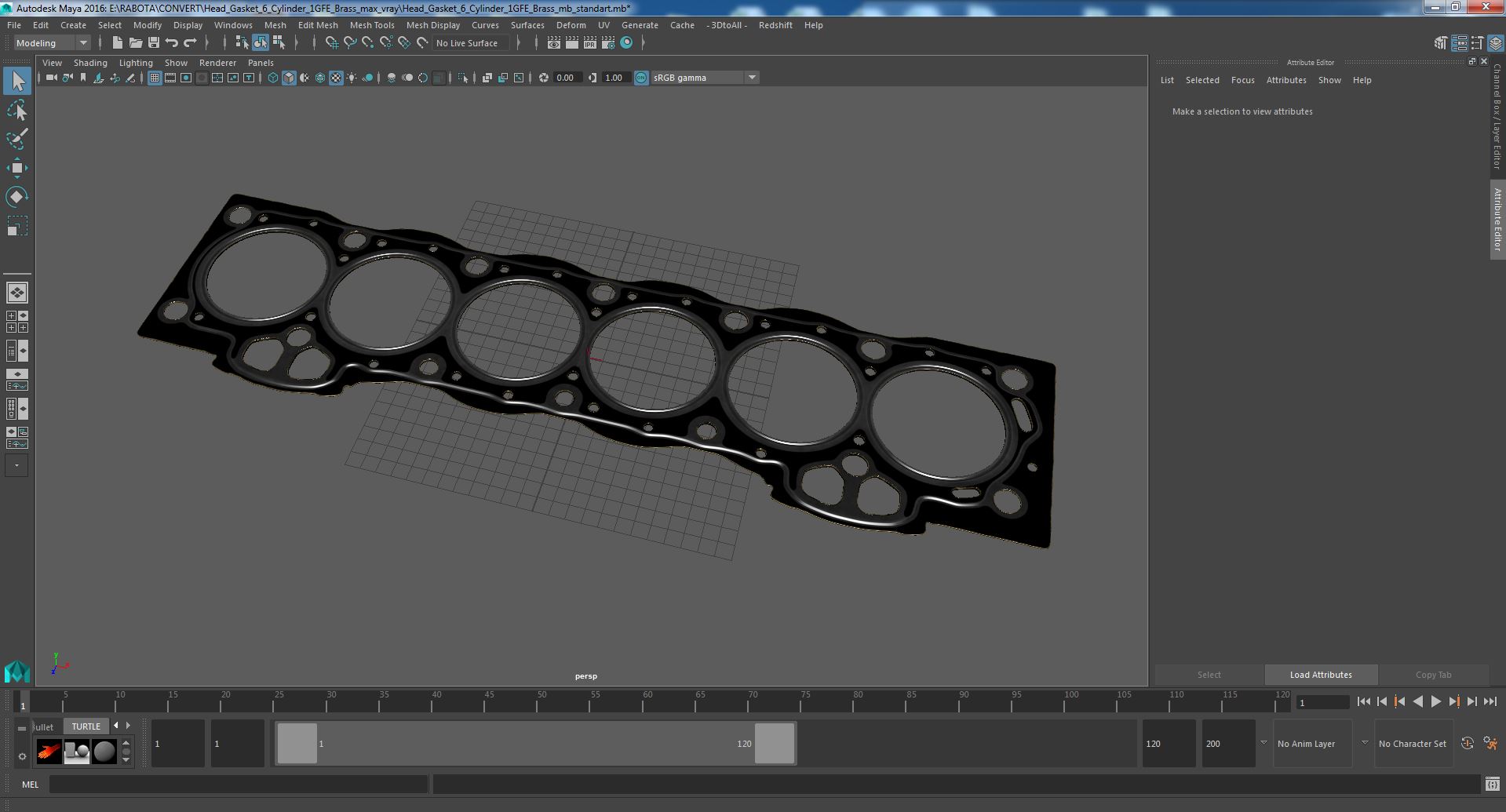
Task: Play the animation forward
Action: [x=1435, y=702]
